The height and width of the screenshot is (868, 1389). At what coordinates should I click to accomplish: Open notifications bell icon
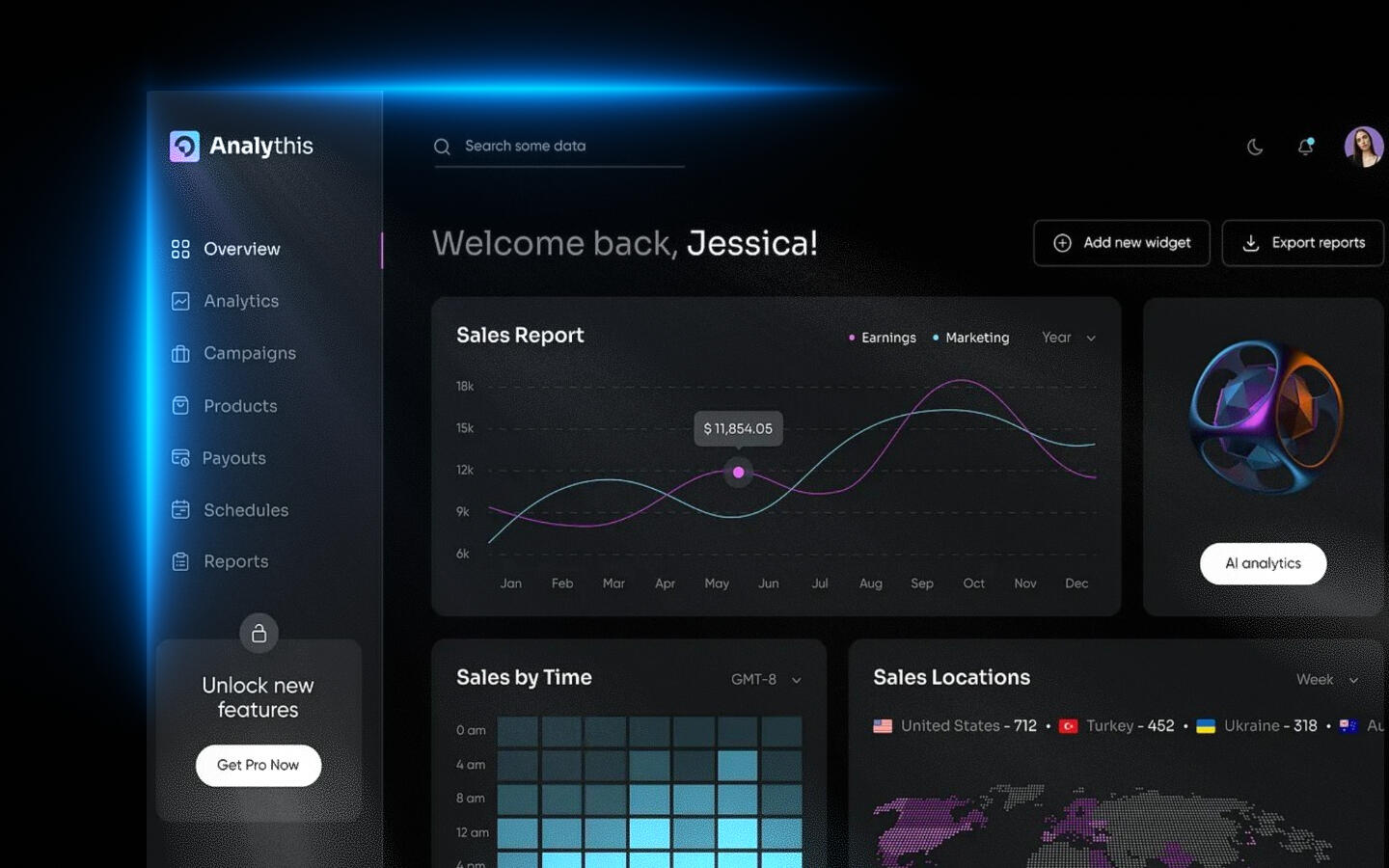point(1305,147)
